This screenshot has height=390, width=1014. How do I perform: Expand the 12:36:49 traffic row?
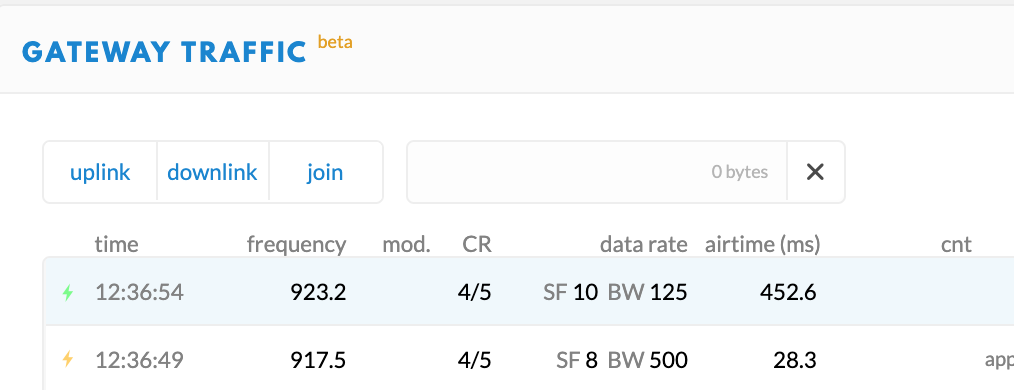point(529,360)
